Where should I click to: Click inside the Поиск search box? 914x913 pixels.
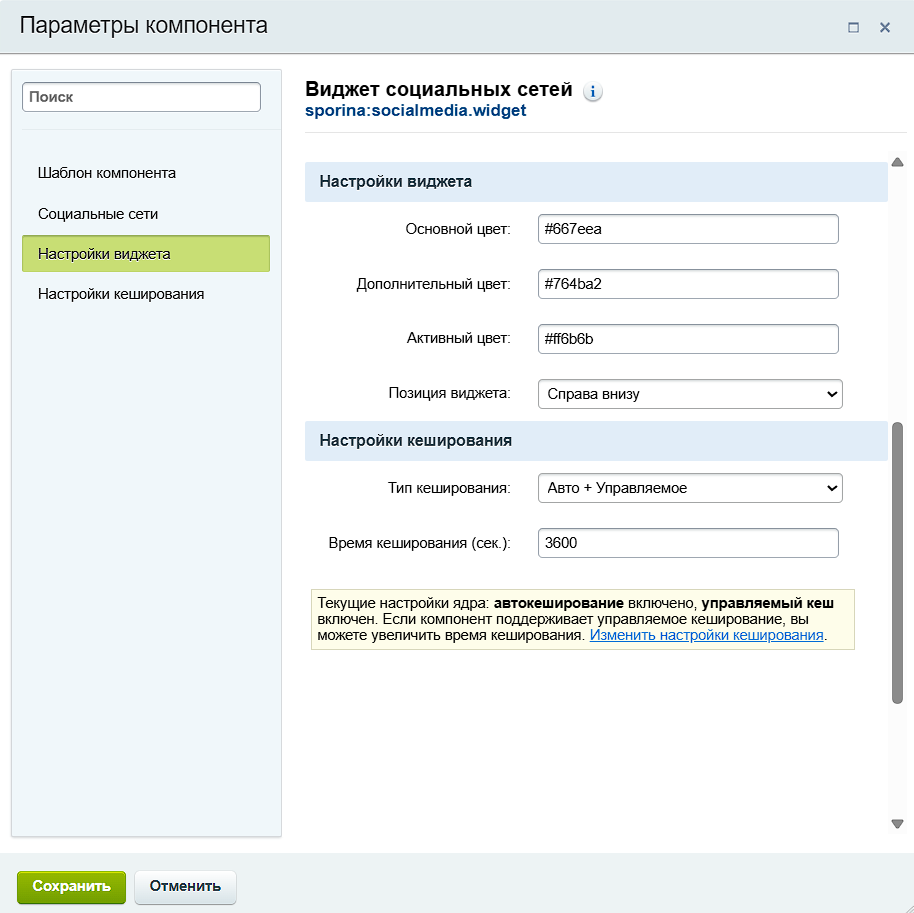[x=140, y=96]
